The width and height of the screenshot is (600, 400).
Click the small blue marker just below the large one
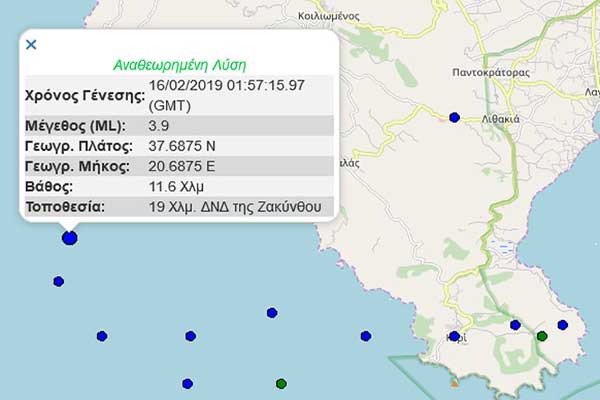[58, 282]
